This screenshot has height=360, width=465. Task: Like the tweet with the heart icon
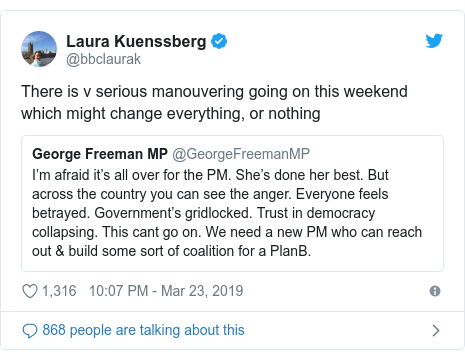point(30,291)
